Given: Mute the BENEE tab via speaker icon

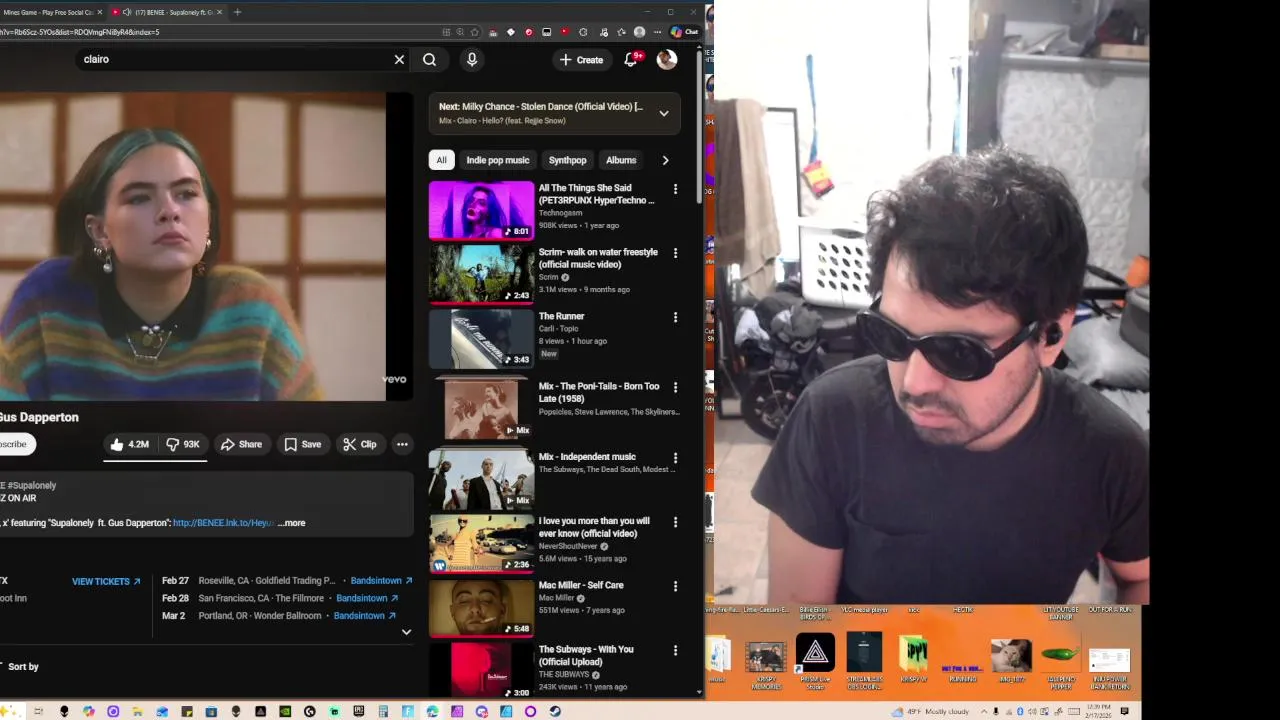Looking at the screenshot, I should click(126, 12).
